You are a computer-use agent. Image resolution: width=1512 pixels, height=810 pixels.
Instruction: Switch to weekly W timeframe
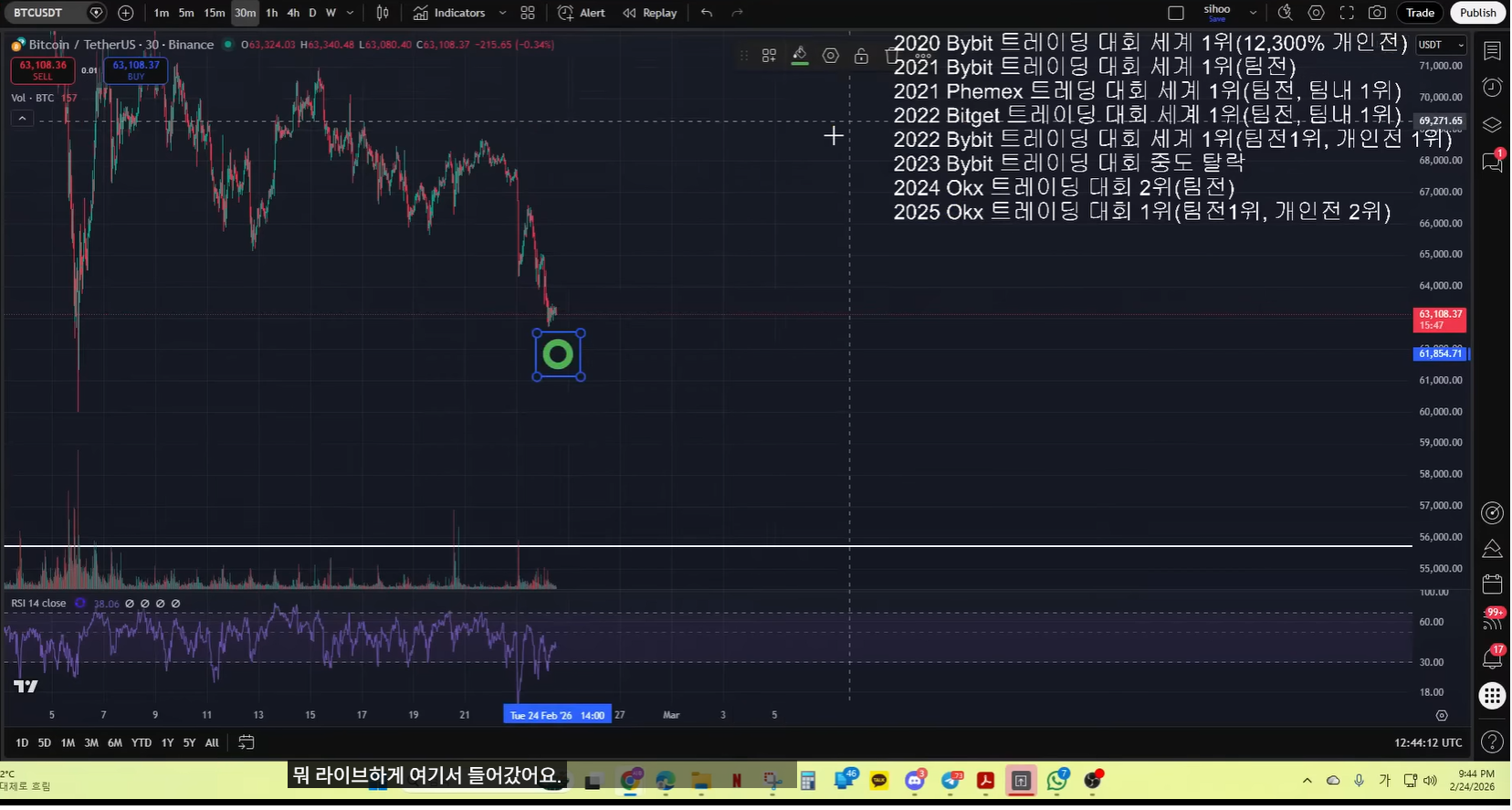(331, 13)
